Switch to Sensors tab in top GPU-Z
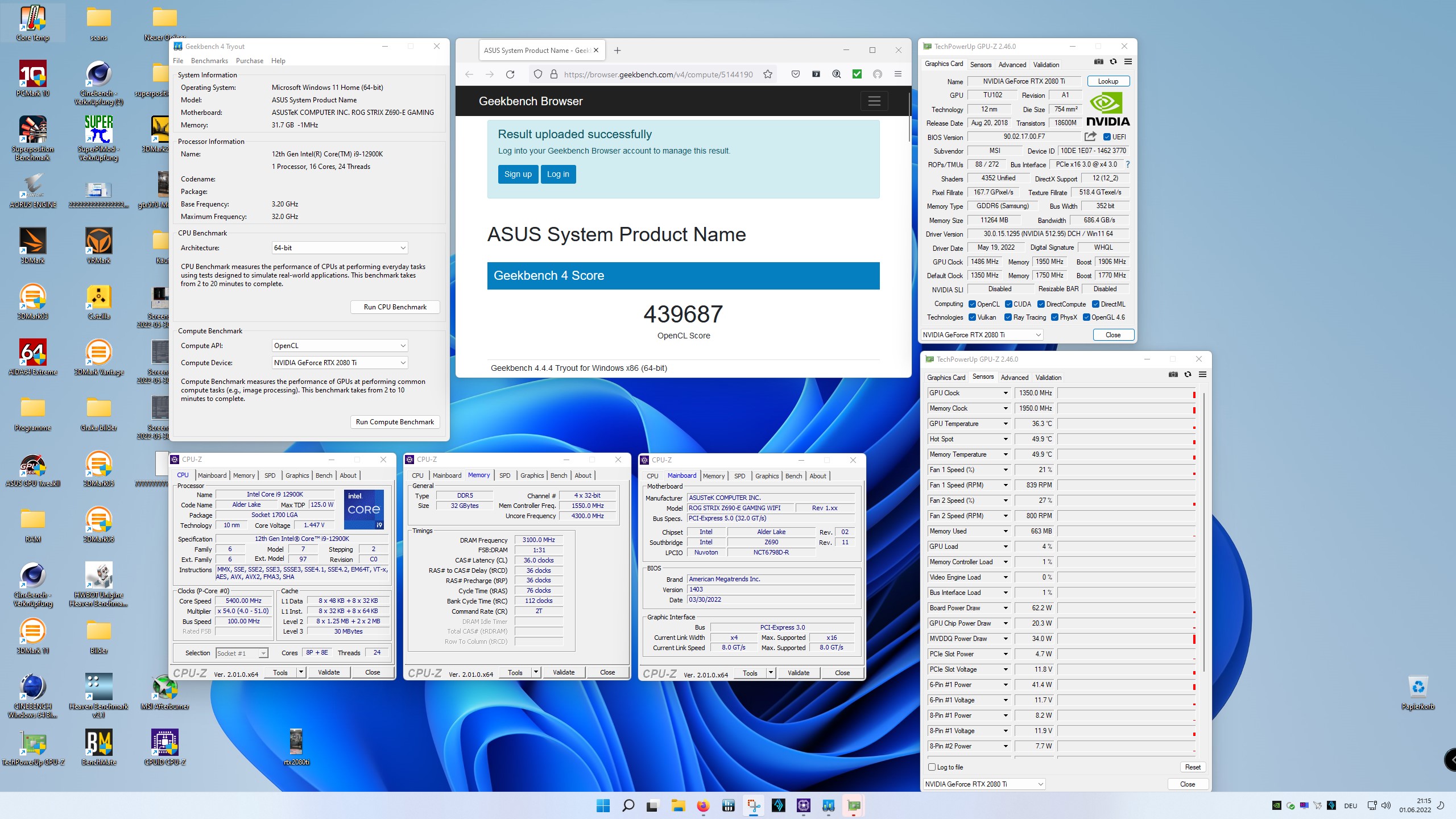 (981, 65)
